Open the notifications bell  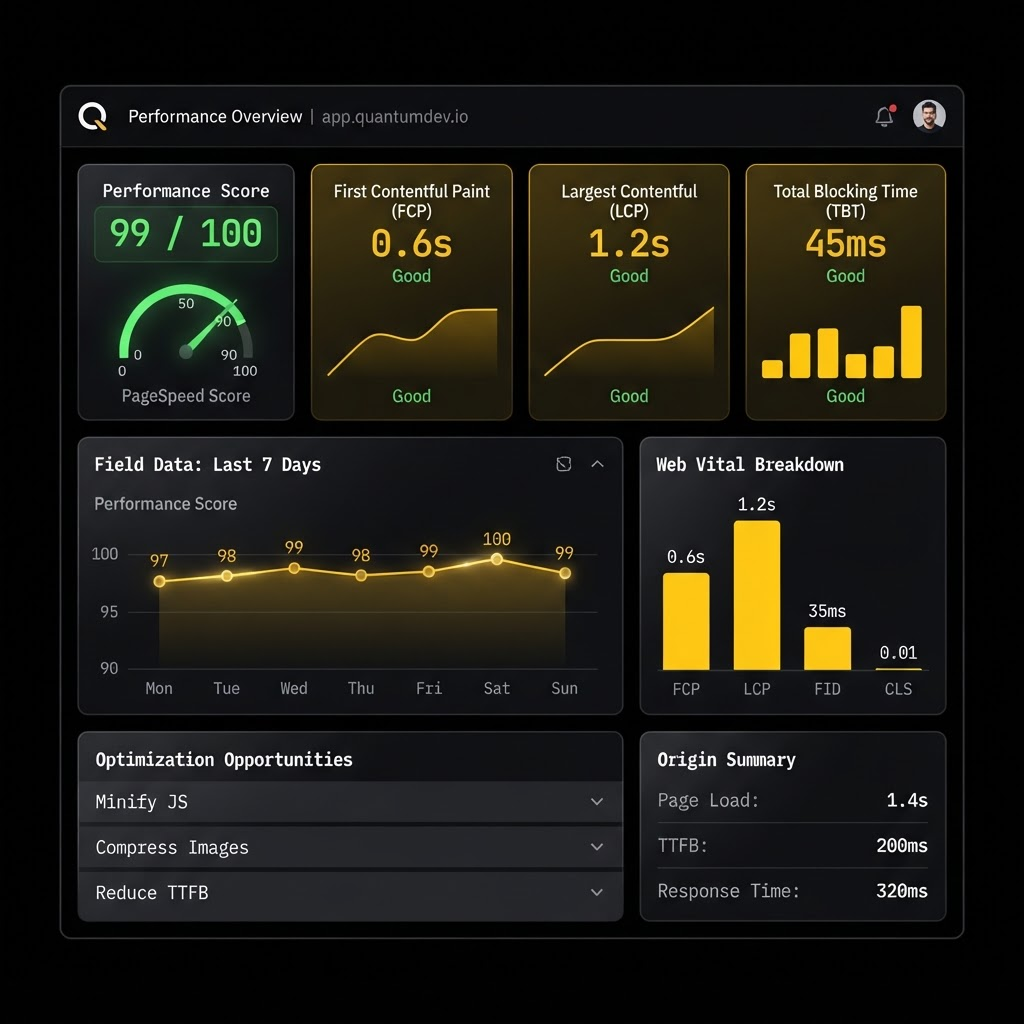tap(885, 116)
